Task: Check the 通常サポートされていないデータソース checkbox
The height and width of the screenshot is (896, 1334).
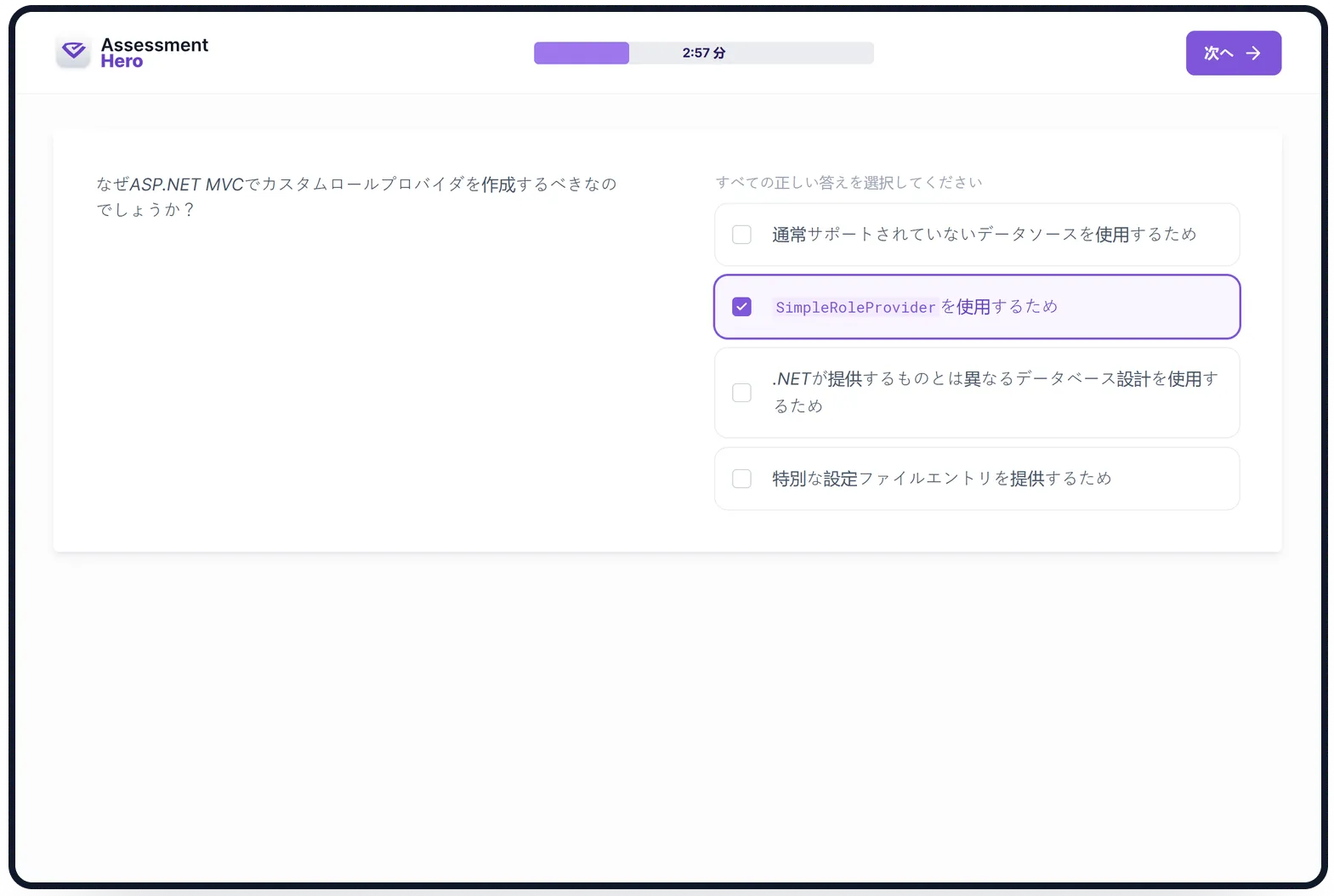Action: [741, 235]
